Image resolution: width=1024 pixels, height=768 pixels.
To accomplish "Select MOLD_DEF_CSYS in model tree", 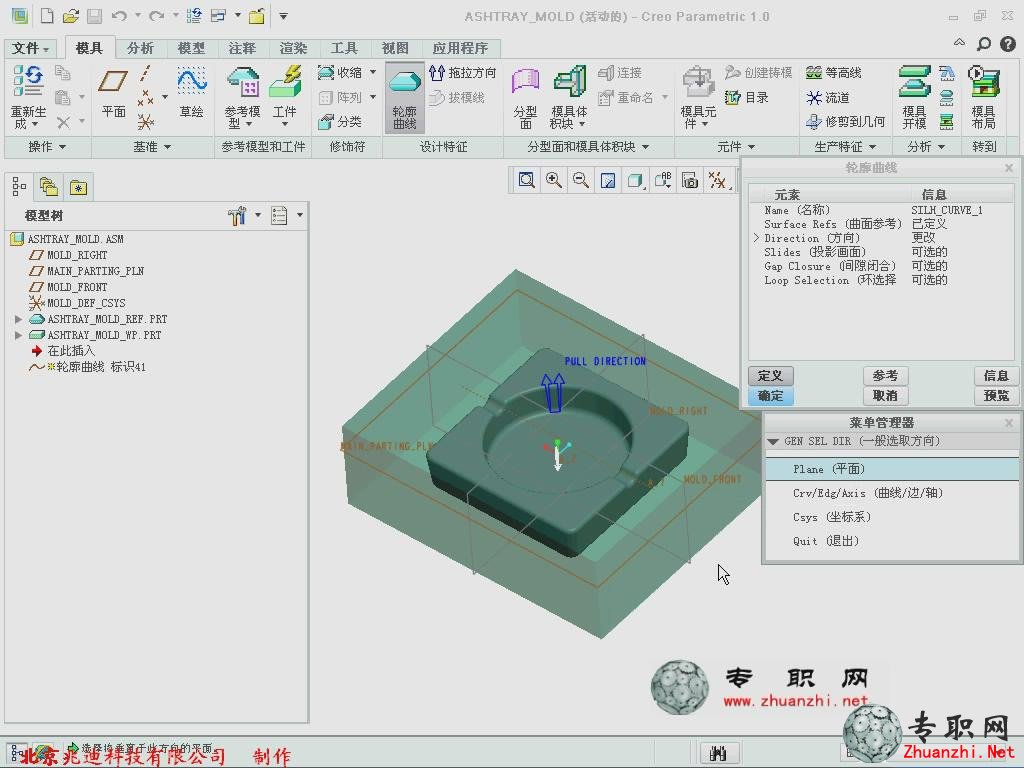I will (78, 303).
